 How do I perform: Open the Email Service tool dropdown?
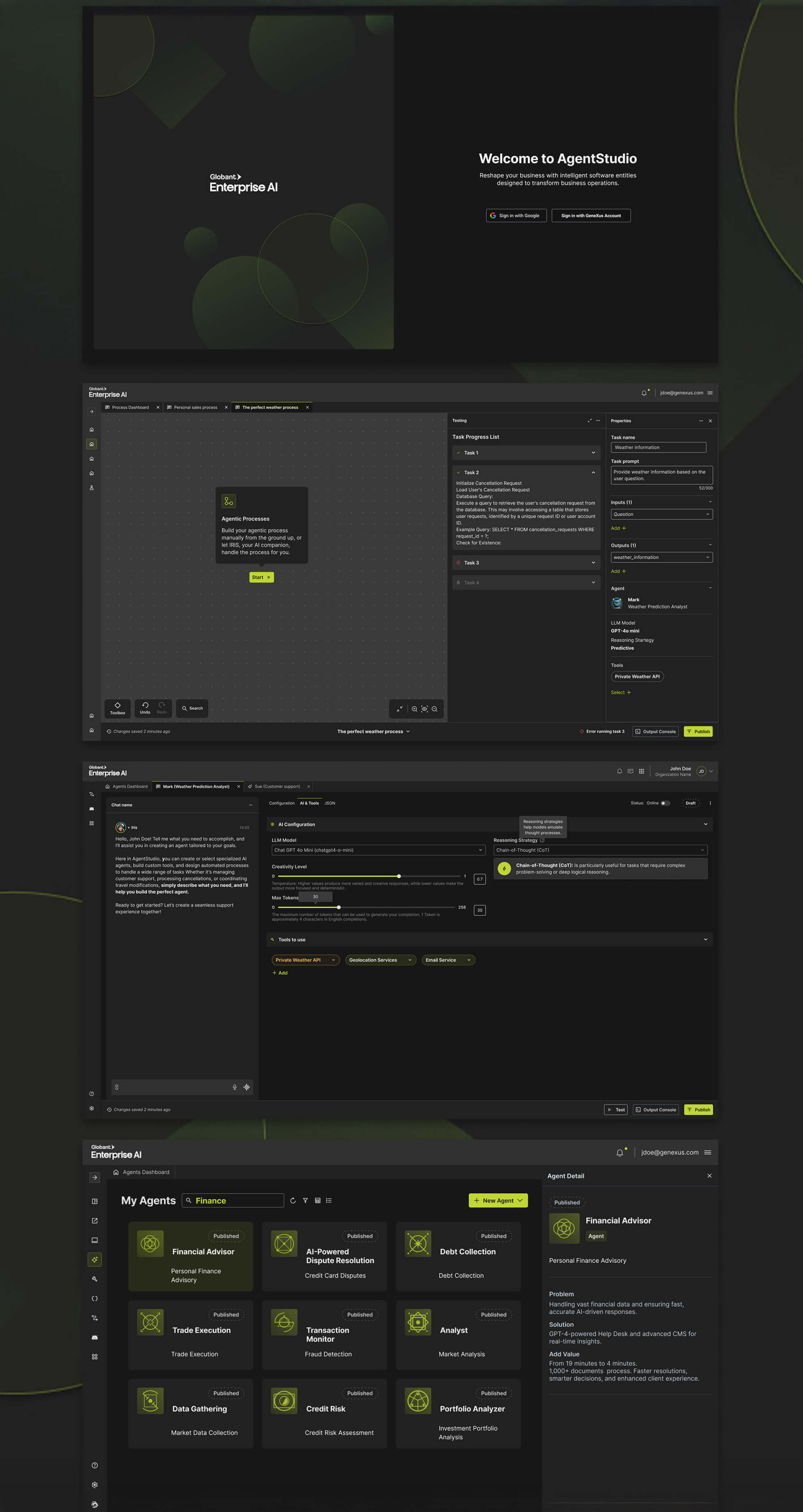[448, 960]
